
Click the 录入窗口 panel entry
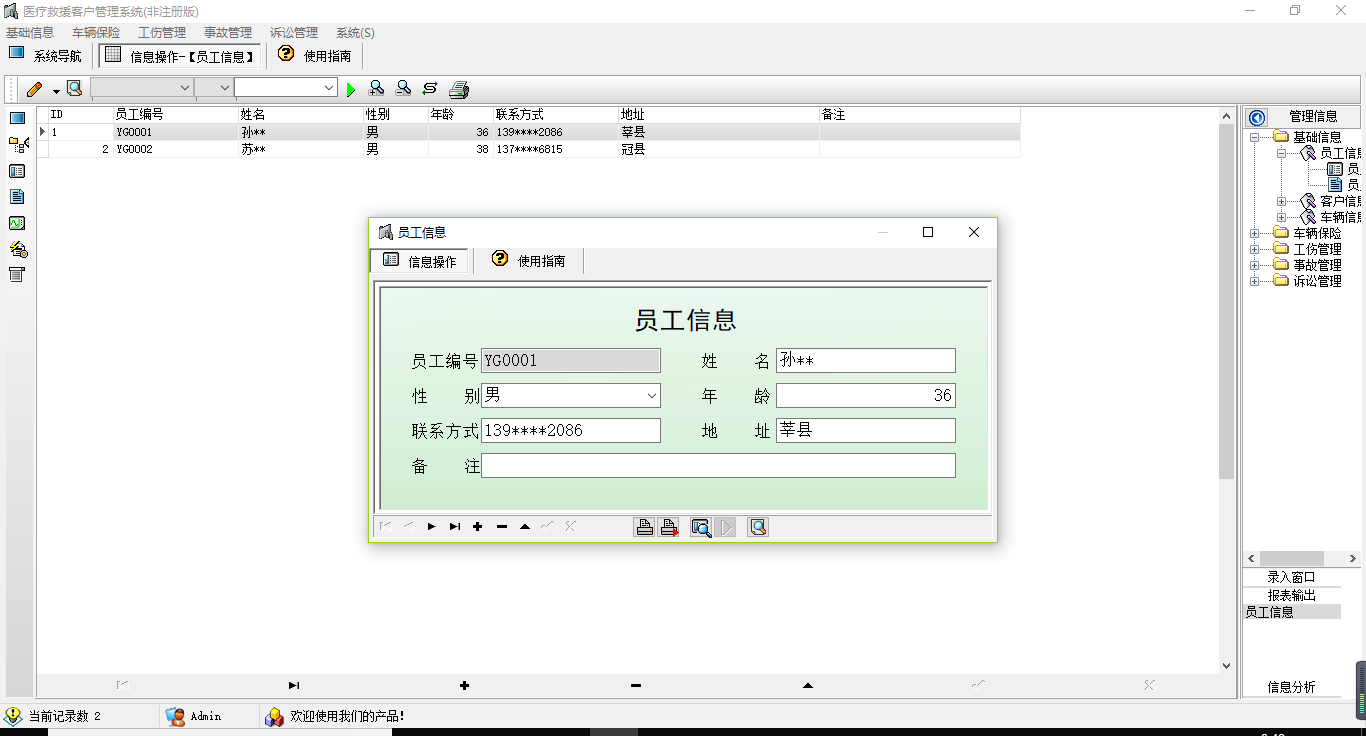[x=1291, y=577]
